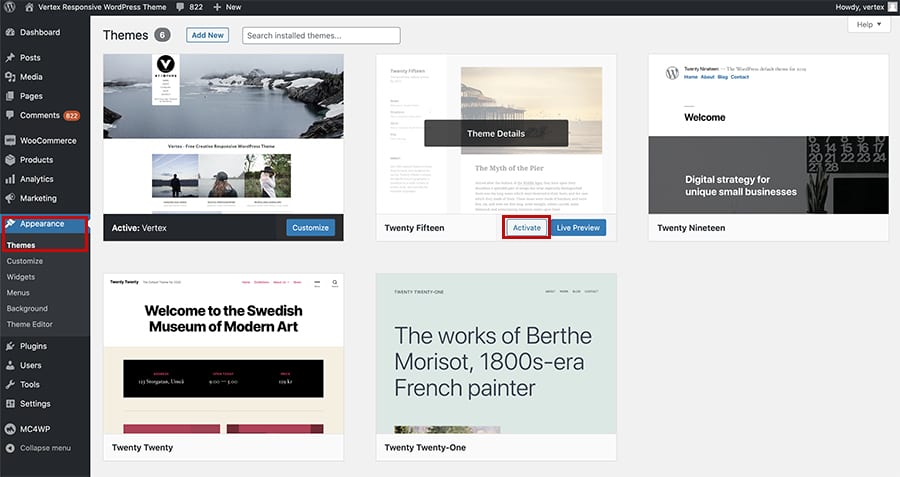Click the Users person icon
Image resolution: width=900 pixels, height=477 pixels.
click(10, 365)
